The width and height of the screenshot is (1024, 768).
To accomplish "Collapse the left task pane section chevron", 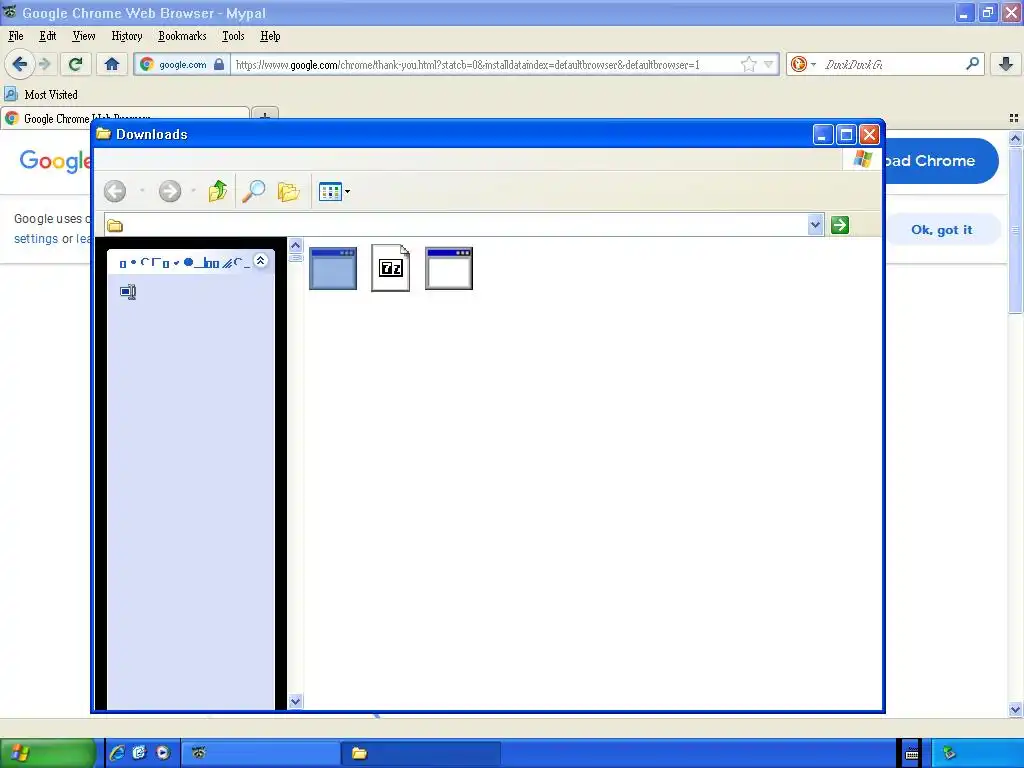I will 261,261.
